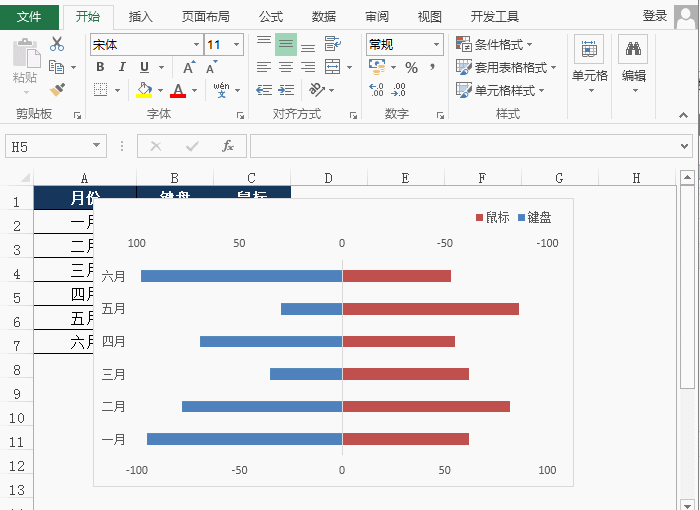Collapse the ribbon arrow
This screenshot has width=700, height=510.
683,115
